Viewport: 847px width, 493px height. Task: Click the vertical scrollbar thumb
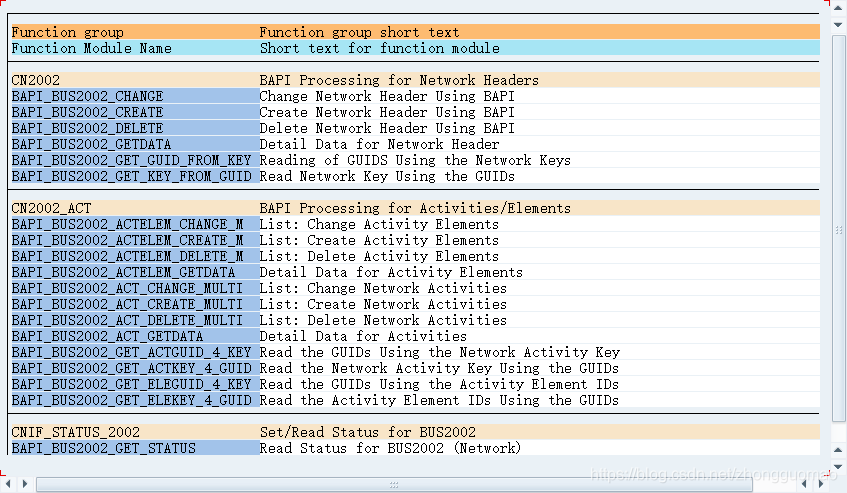(838, 229)
